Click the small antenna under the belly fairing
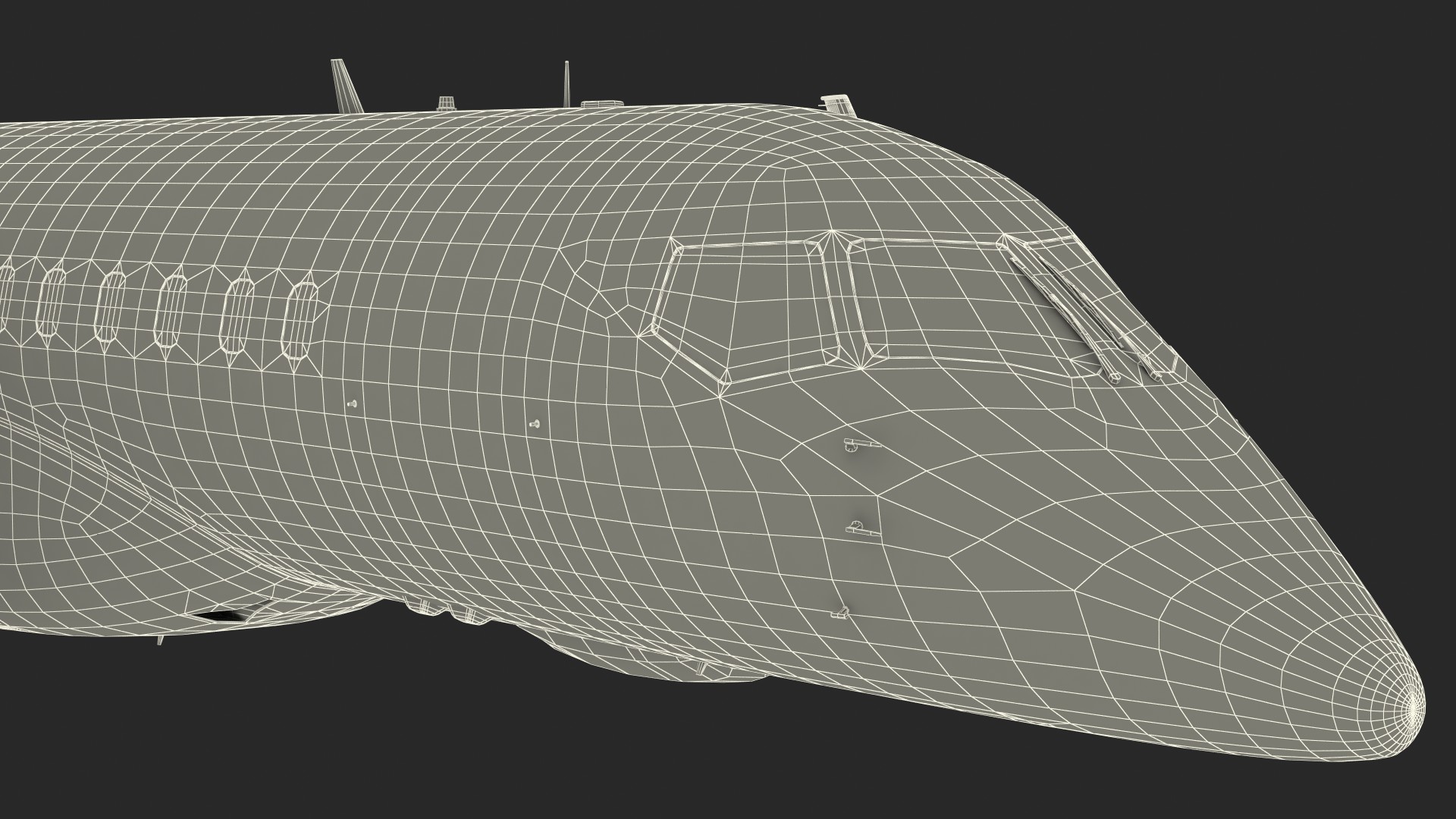The height and width of the screenshot is (819, 1456). (x=160, y=639)
